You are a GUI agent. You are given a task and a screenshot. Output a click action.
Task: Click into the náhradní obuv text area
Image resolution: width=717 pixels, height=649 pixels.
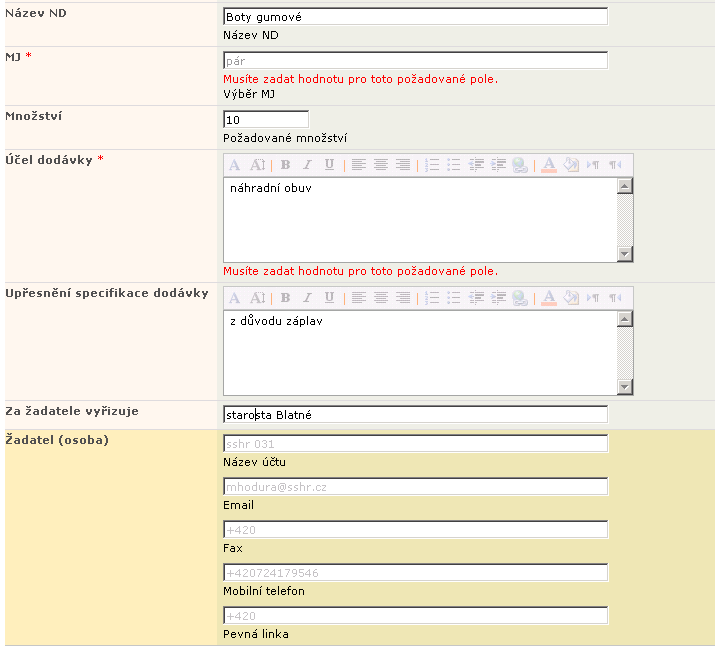pos(420,220)
